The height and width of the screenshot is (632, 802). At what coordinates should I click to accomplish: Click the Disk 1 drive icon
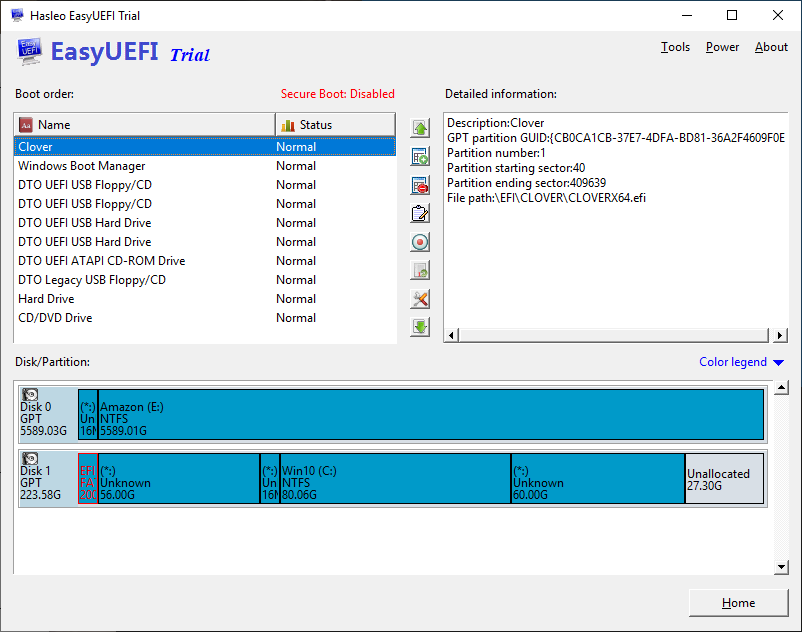pos(30,458)
